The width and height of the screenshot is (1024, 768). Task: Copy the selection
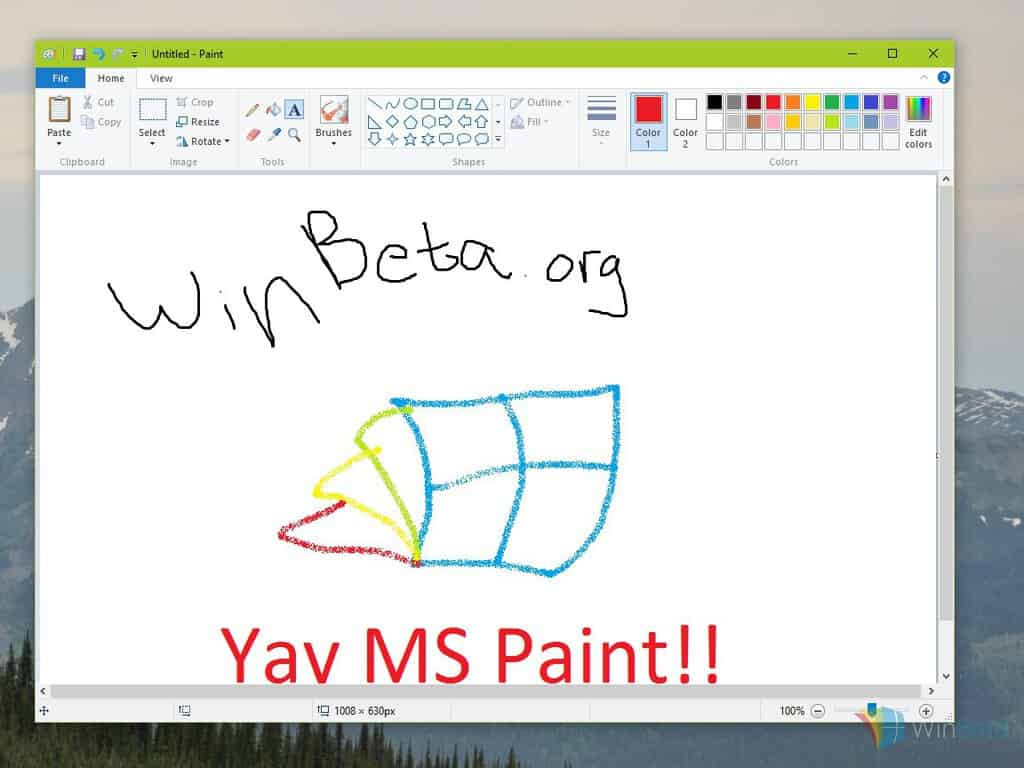101,122
